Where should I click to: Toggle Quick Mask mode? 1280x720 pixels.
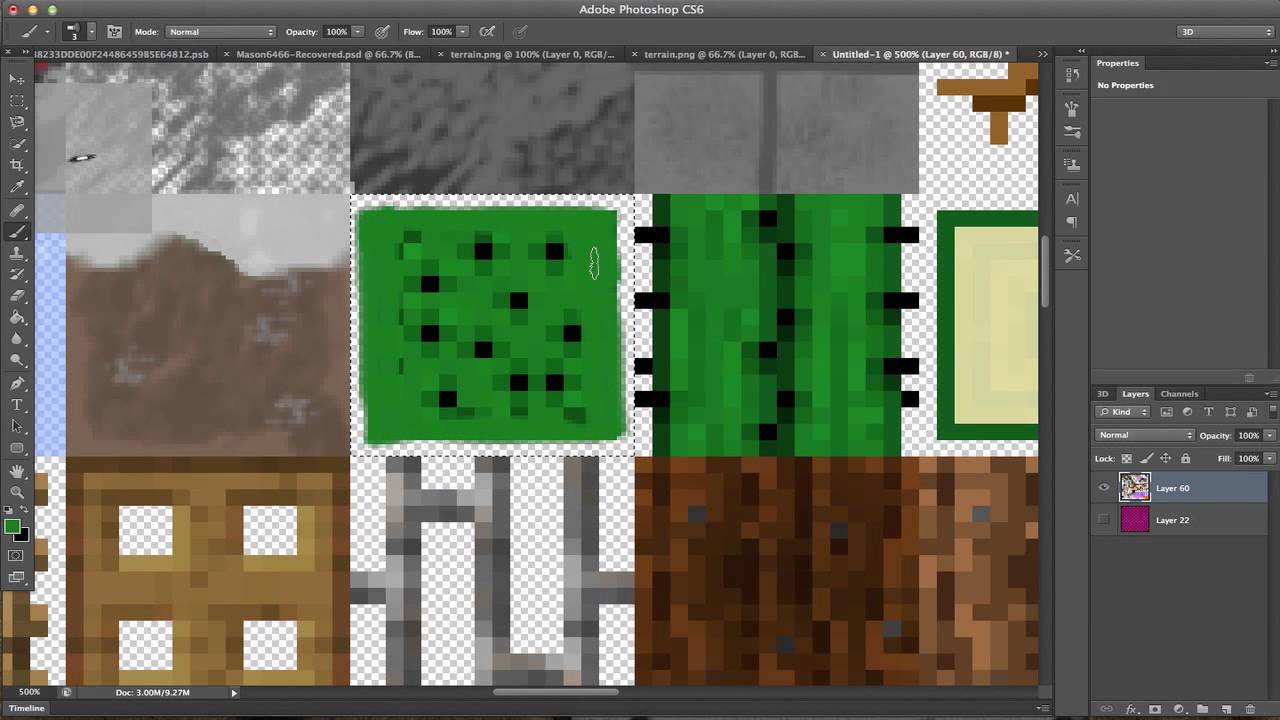pos(16,556)
